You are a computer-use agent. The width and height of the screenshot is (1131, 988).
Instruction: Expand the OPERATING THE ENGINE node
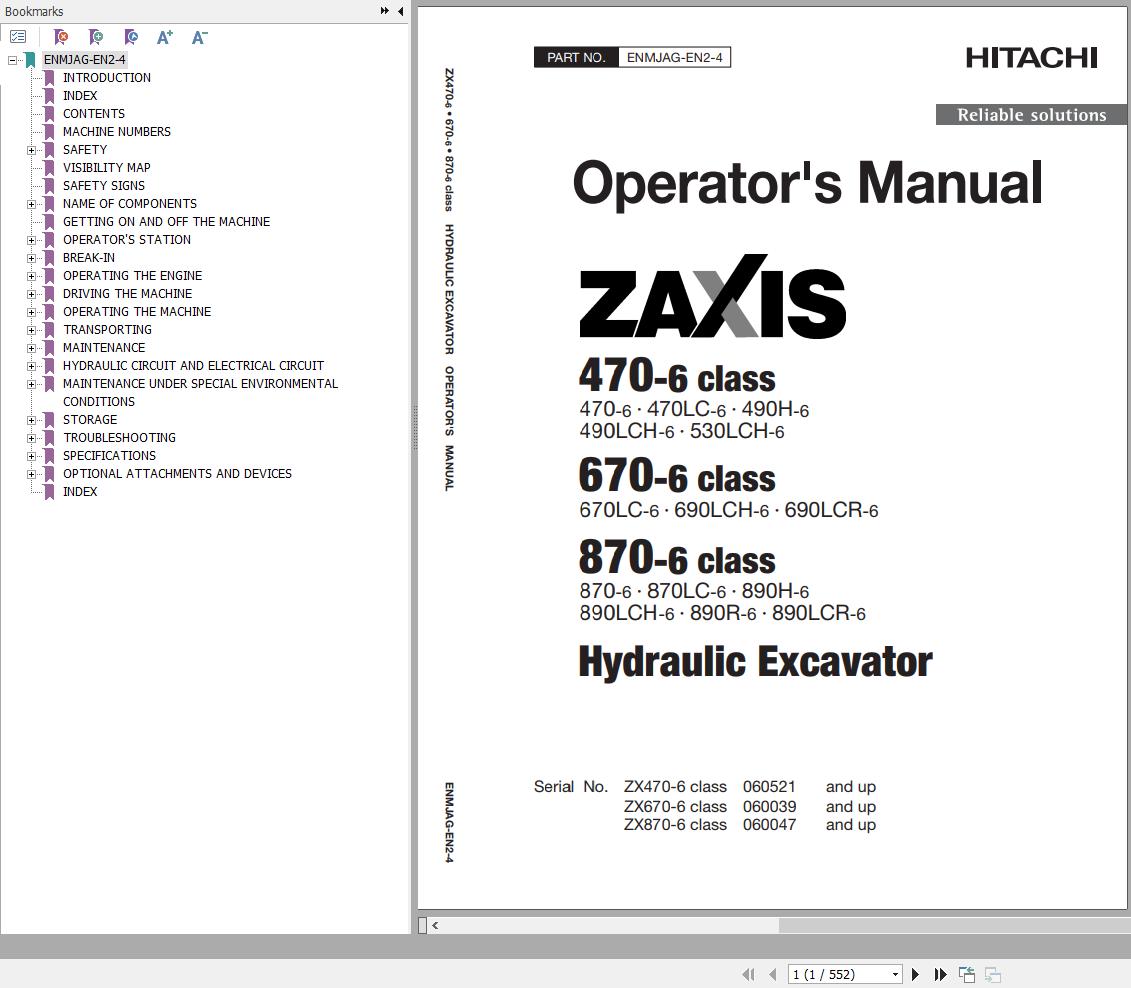31,276
